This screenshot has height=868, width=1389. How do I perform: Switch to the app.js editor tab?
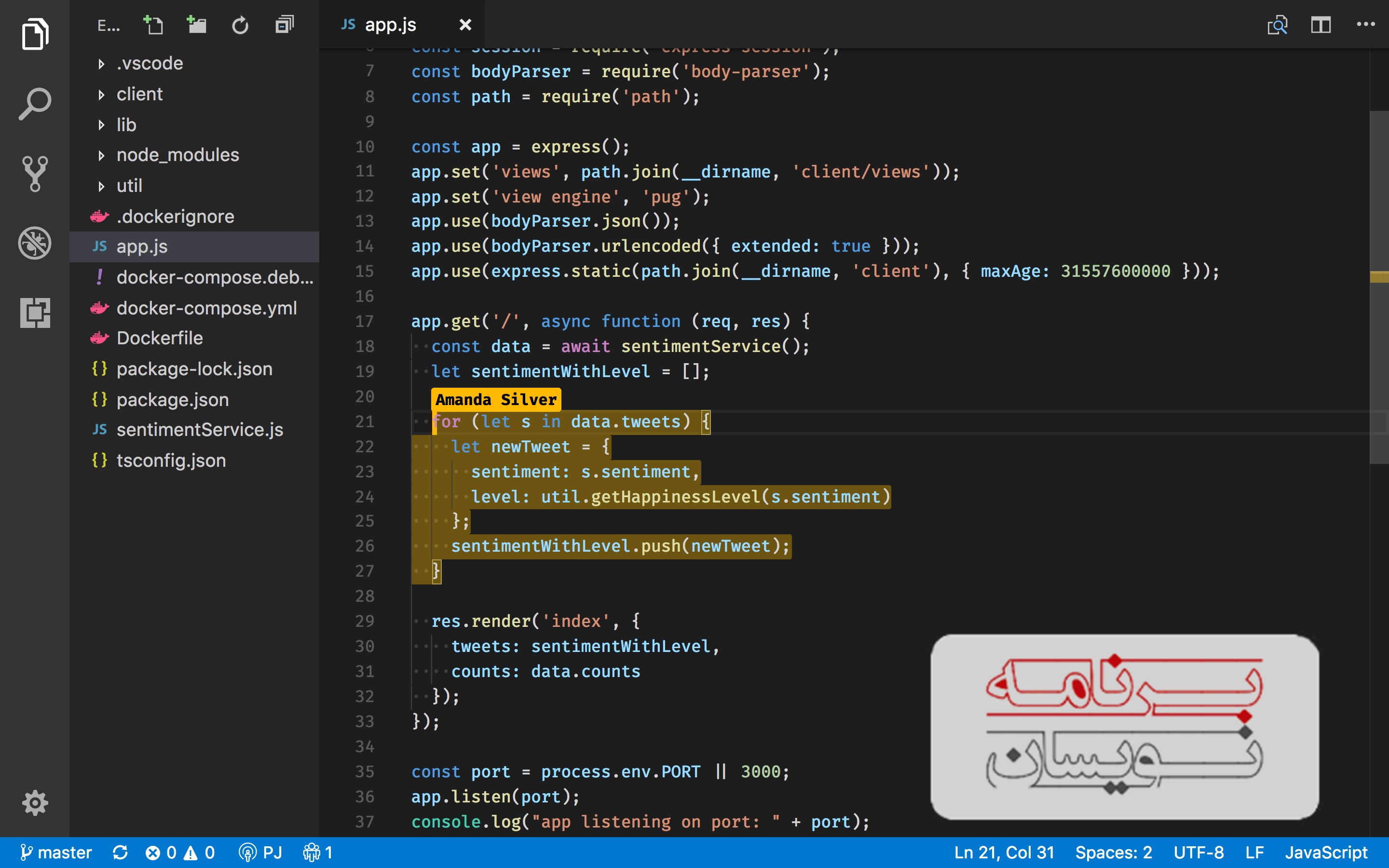pyautogui.click(x=390, y=25)
